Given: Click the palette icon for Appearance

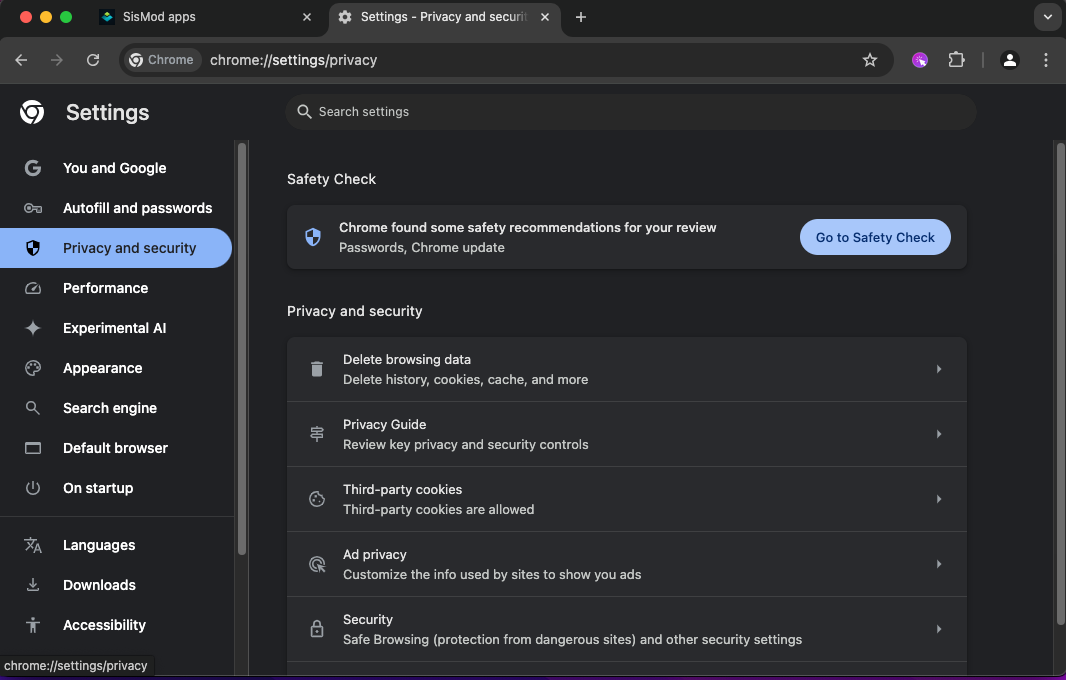Looking at the screenshot, I should 33,368.
